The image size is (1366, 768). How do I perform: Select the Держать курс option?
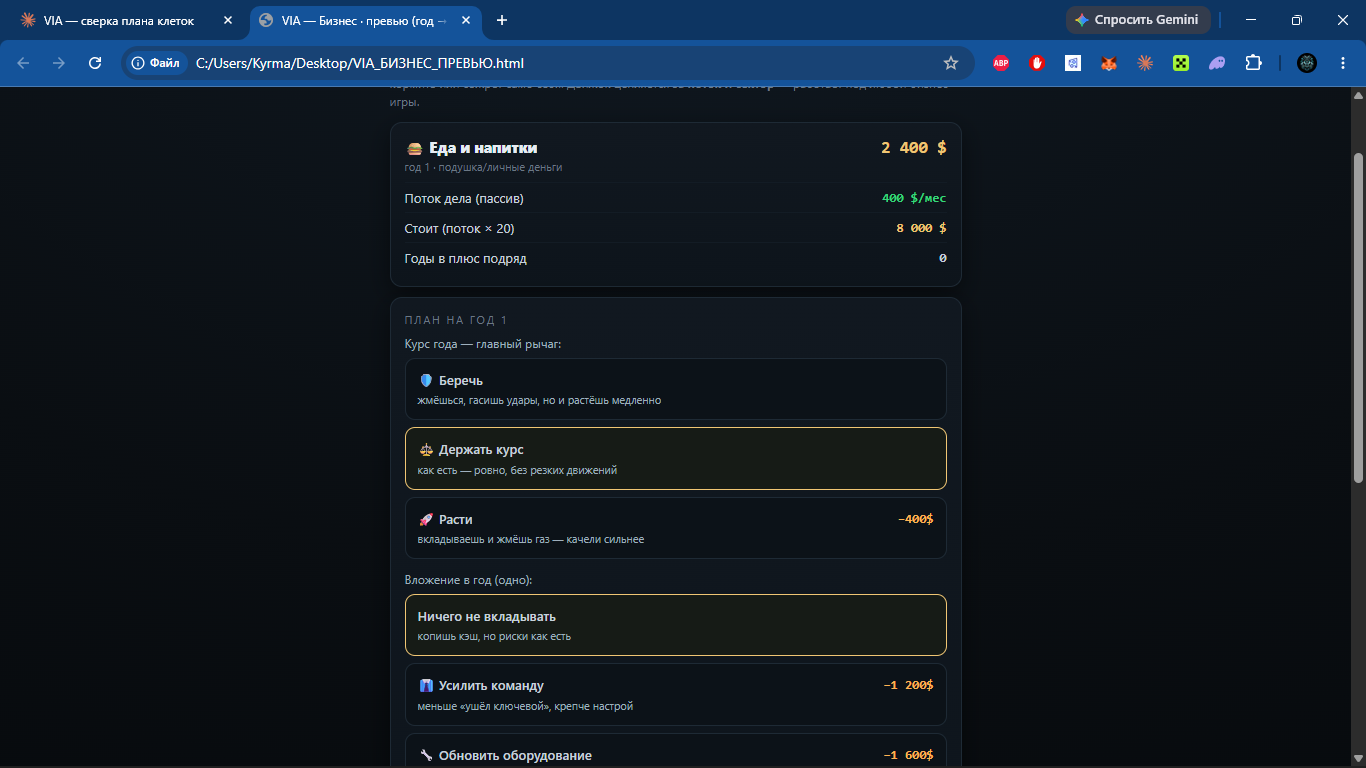pos(675,458)
